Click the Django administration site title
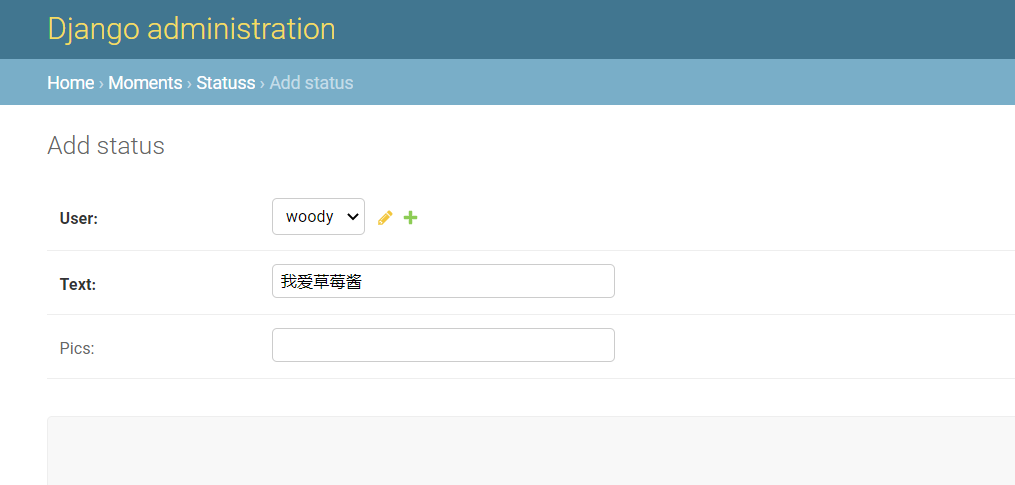The width and height of the screenshot is (1015, 485). (x=192, y=29)
